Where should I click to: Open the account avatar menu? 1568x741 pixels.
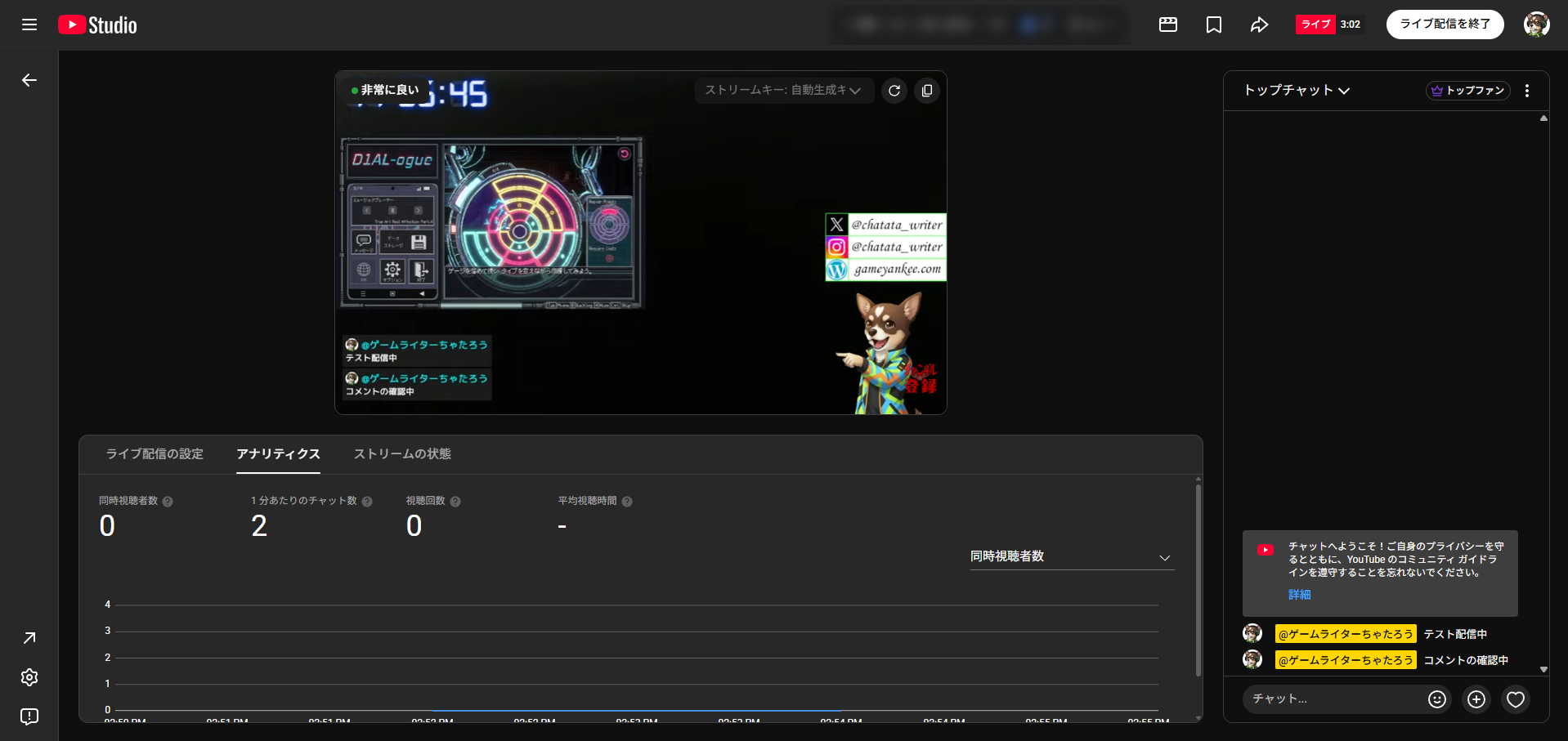(x=1537, y=25)
